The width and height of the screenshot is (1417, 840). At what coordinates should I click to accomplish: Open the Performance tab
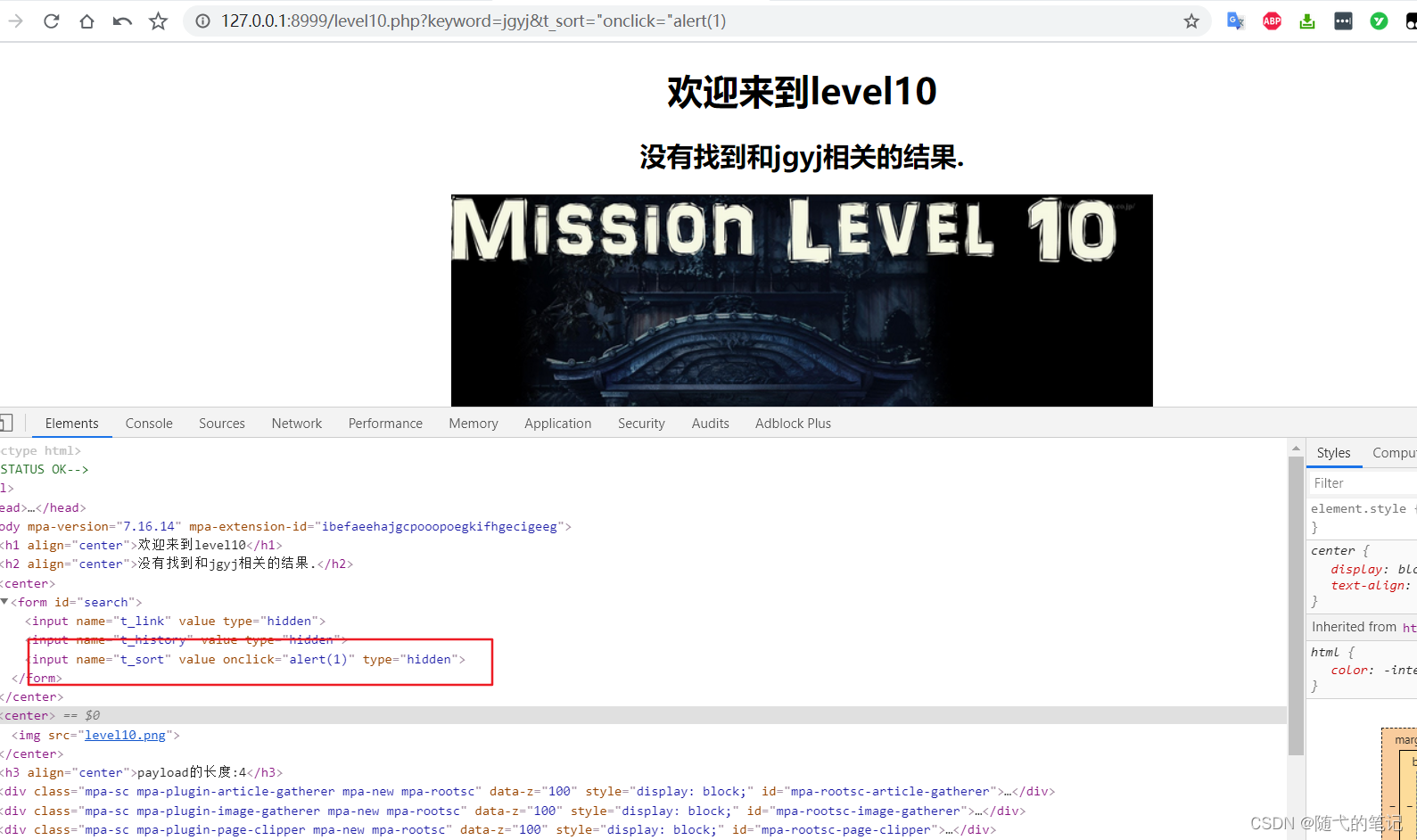tap(385, 424)
